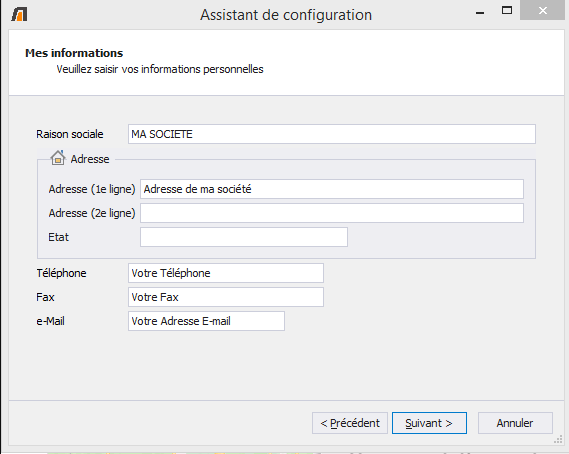Go back with the Précédent button

click(350, 423)
